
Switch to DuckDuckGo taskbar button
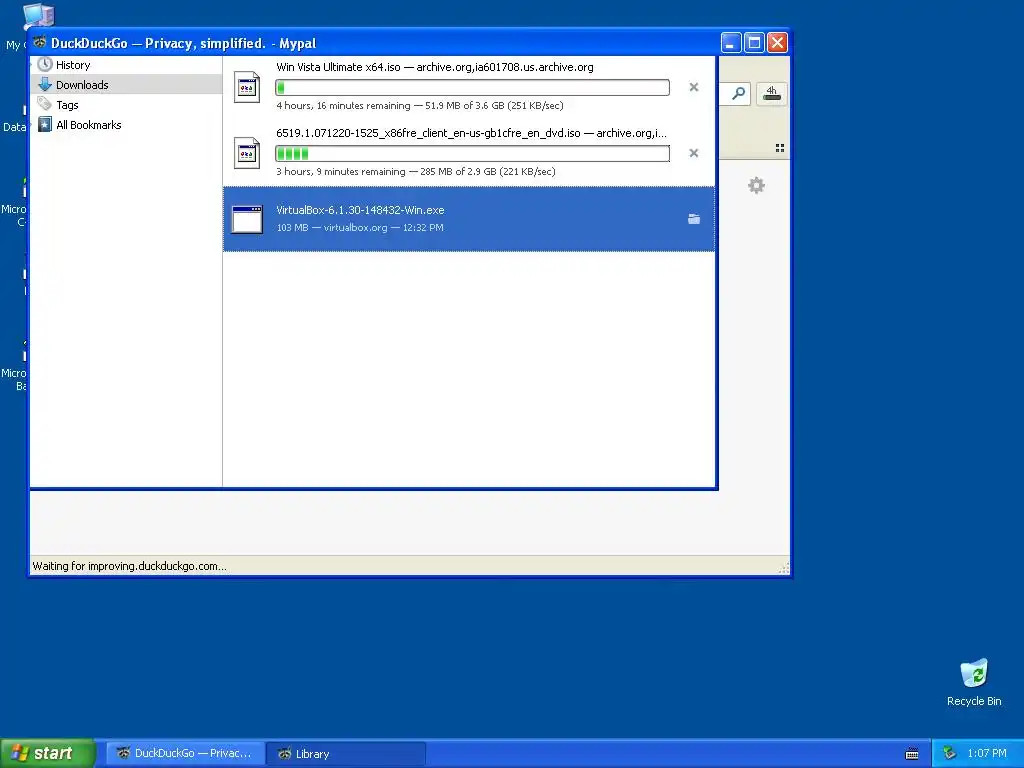tap(185, 753)
